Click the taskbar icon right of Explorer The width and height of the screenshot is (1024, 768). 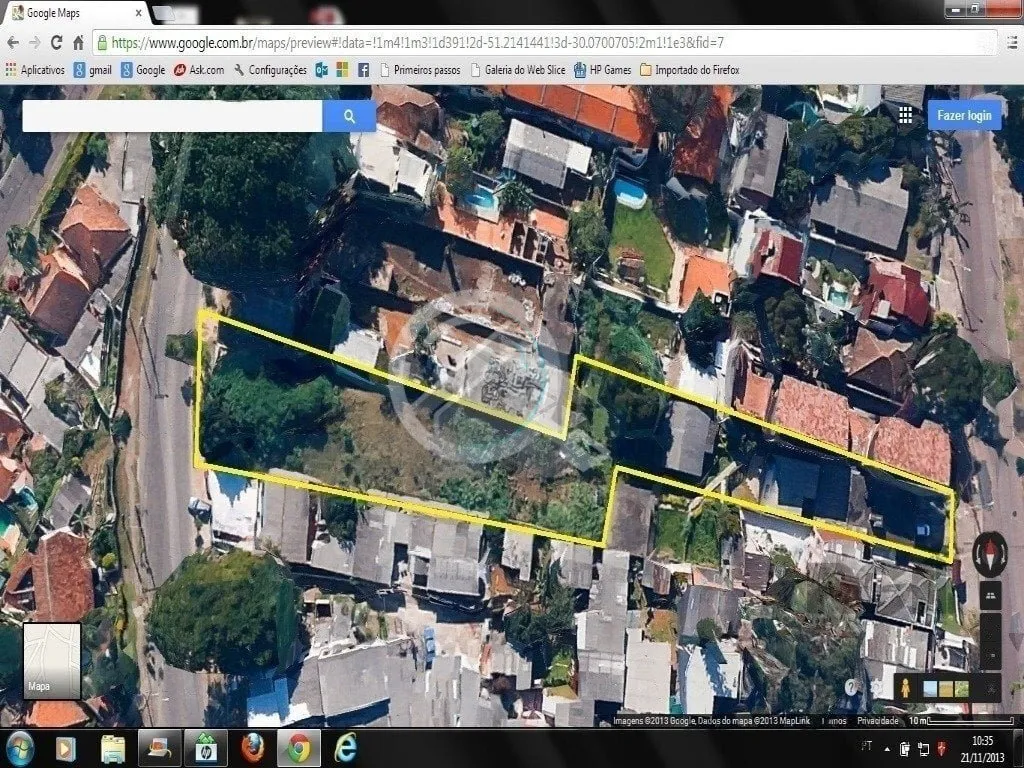click(159, 748)
